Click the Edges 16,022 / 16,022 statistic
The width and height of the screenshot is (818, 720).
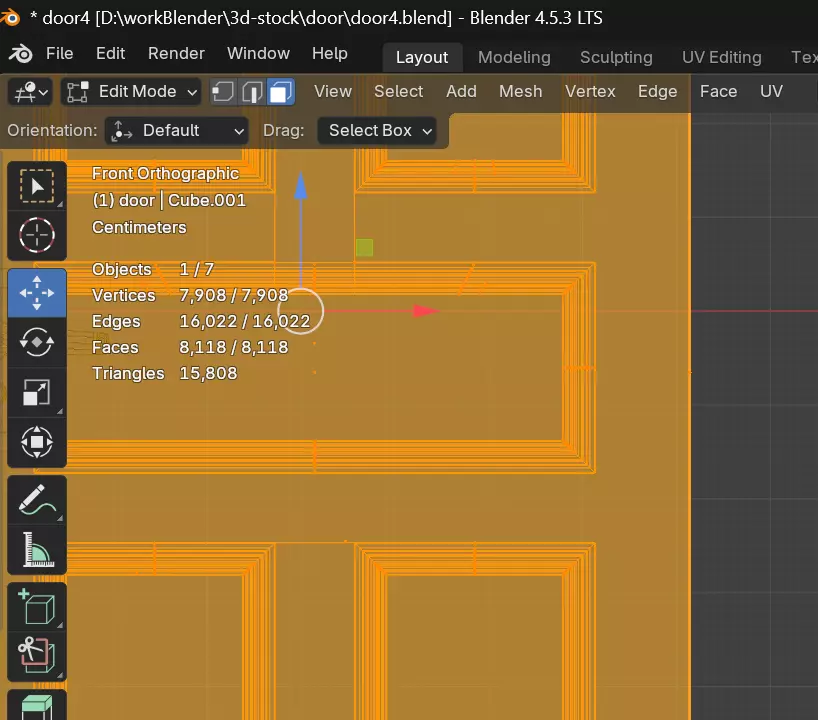point(201,321)
